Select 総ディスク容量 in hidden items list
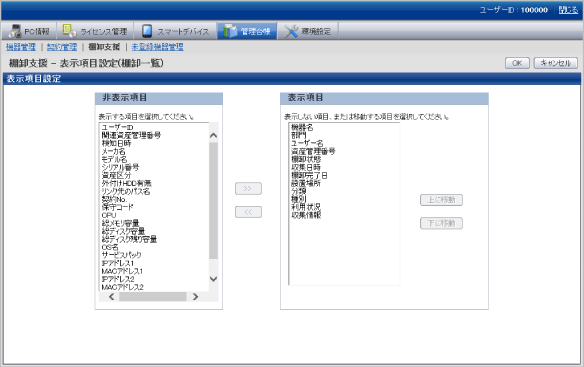This screenshot has height=367, width=584. coord(123,231)
